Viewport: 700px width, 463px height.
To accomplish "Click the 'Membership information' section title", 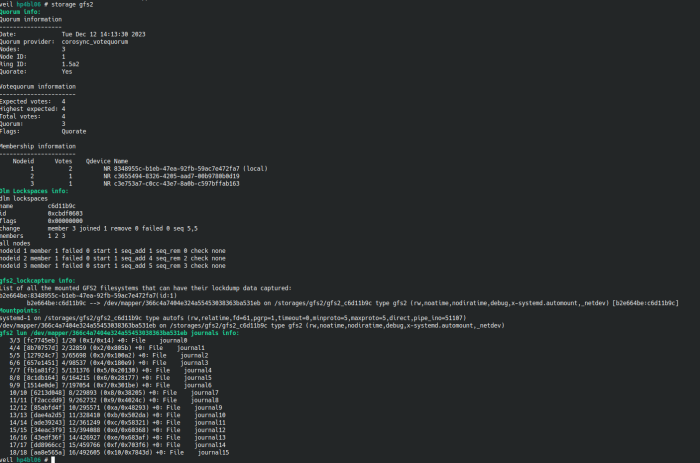I will pyautogui.click(x=38, y=146).
